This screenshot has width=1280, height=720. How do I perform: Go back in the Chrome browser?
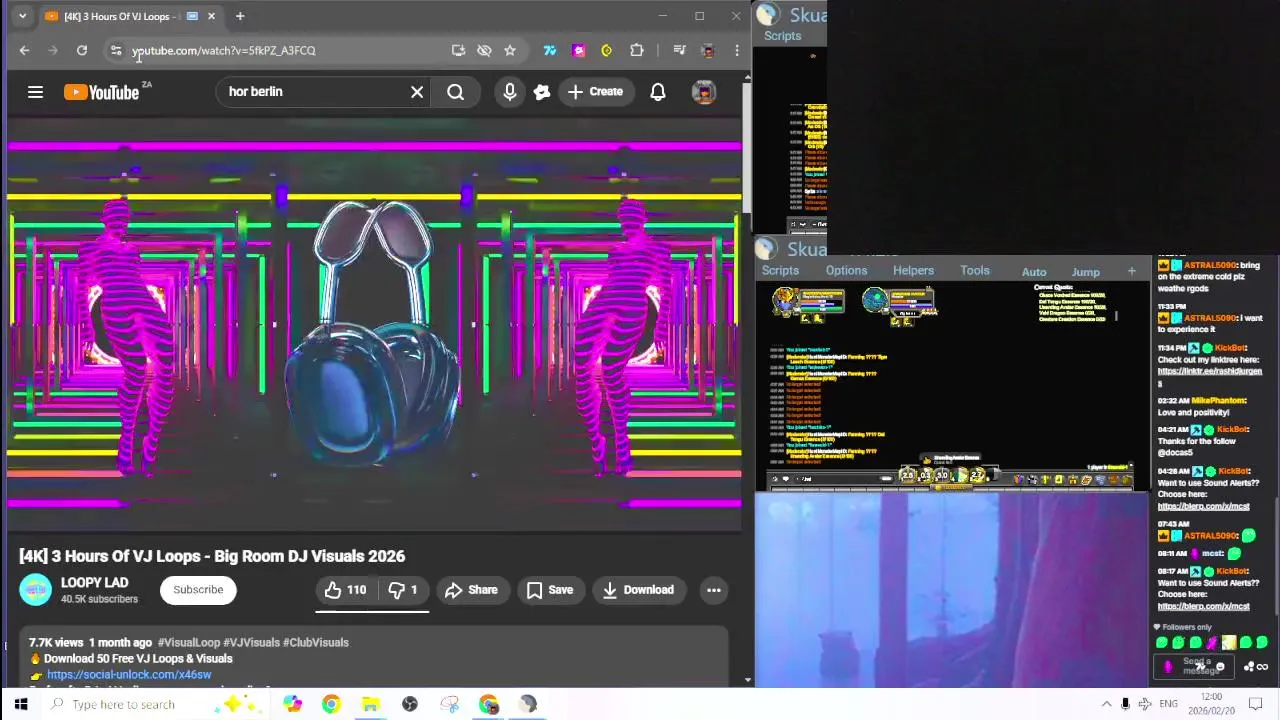click(x=24, y=50)
